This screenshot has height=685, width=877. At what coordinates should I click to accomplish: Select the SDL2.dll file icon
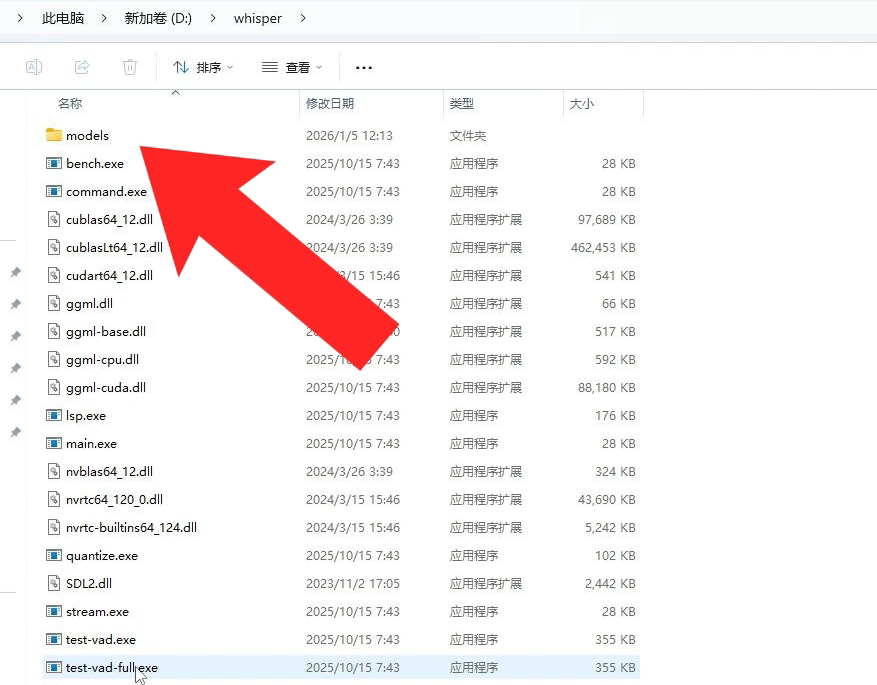pos(54,583)
